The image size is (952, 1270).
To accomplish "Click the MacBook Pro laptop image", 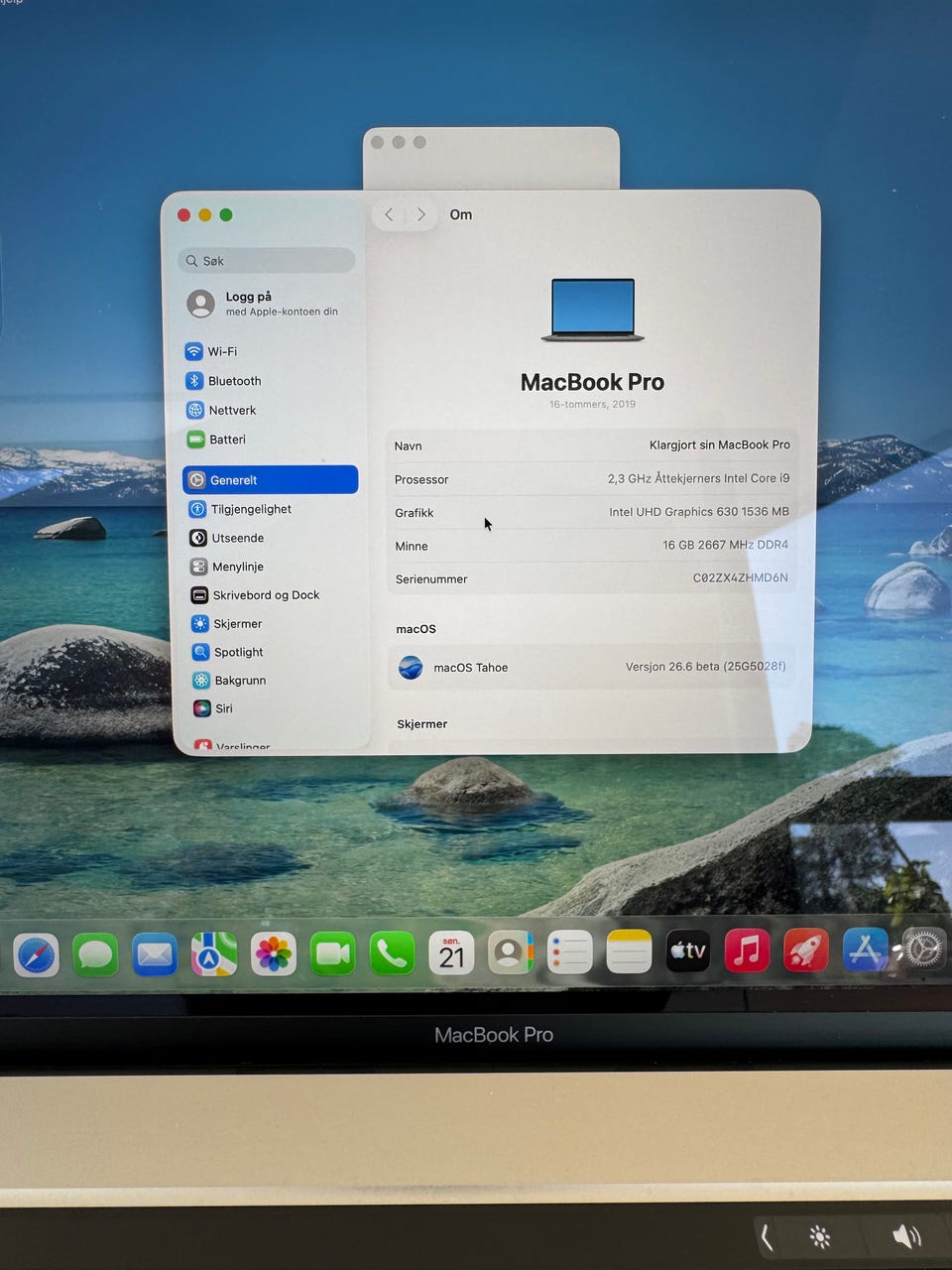I will [x=593, y=310].
